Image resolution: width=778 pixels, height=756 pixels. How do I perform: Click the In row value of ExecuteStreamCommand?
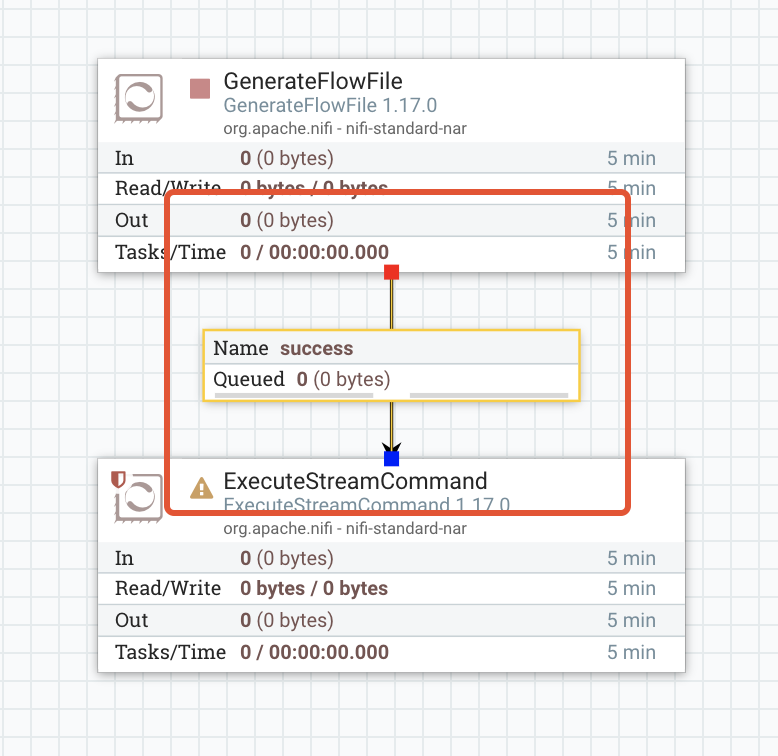(287, 558)
